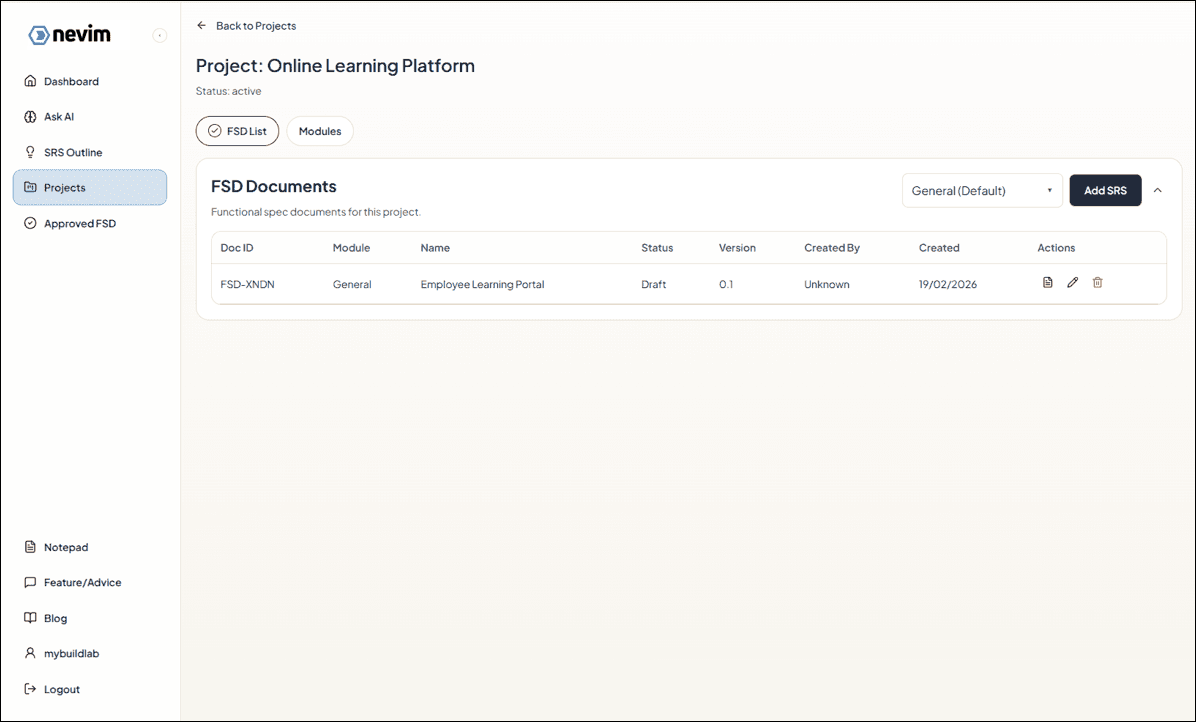1196x722 pixels.
Task: Click the view document icon for FSD-XNDN
Action: tap(1047, 283)
